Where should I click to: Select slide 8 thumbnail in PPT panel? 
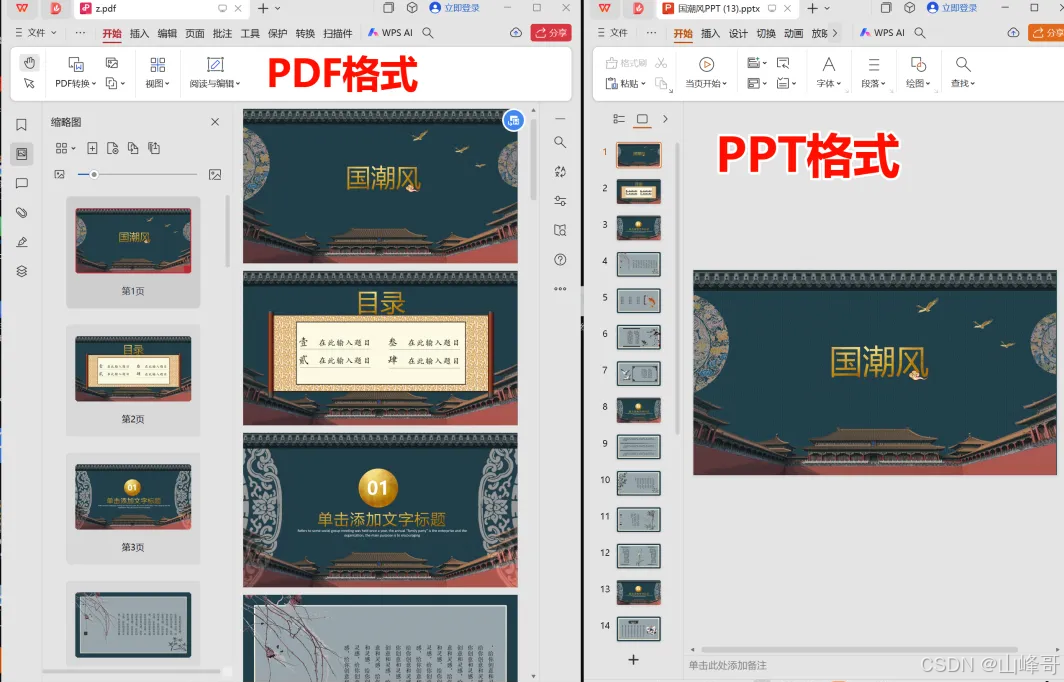(x=639, y=410)
